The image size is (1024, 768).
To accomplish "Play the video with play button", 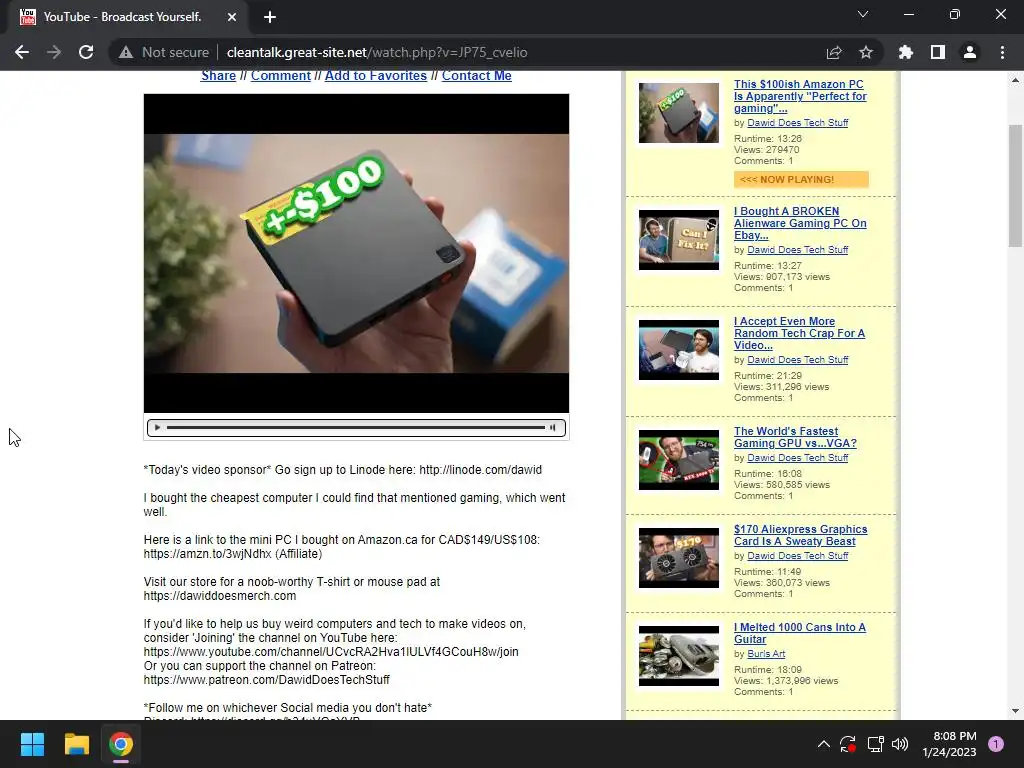I will click(157, 428).
